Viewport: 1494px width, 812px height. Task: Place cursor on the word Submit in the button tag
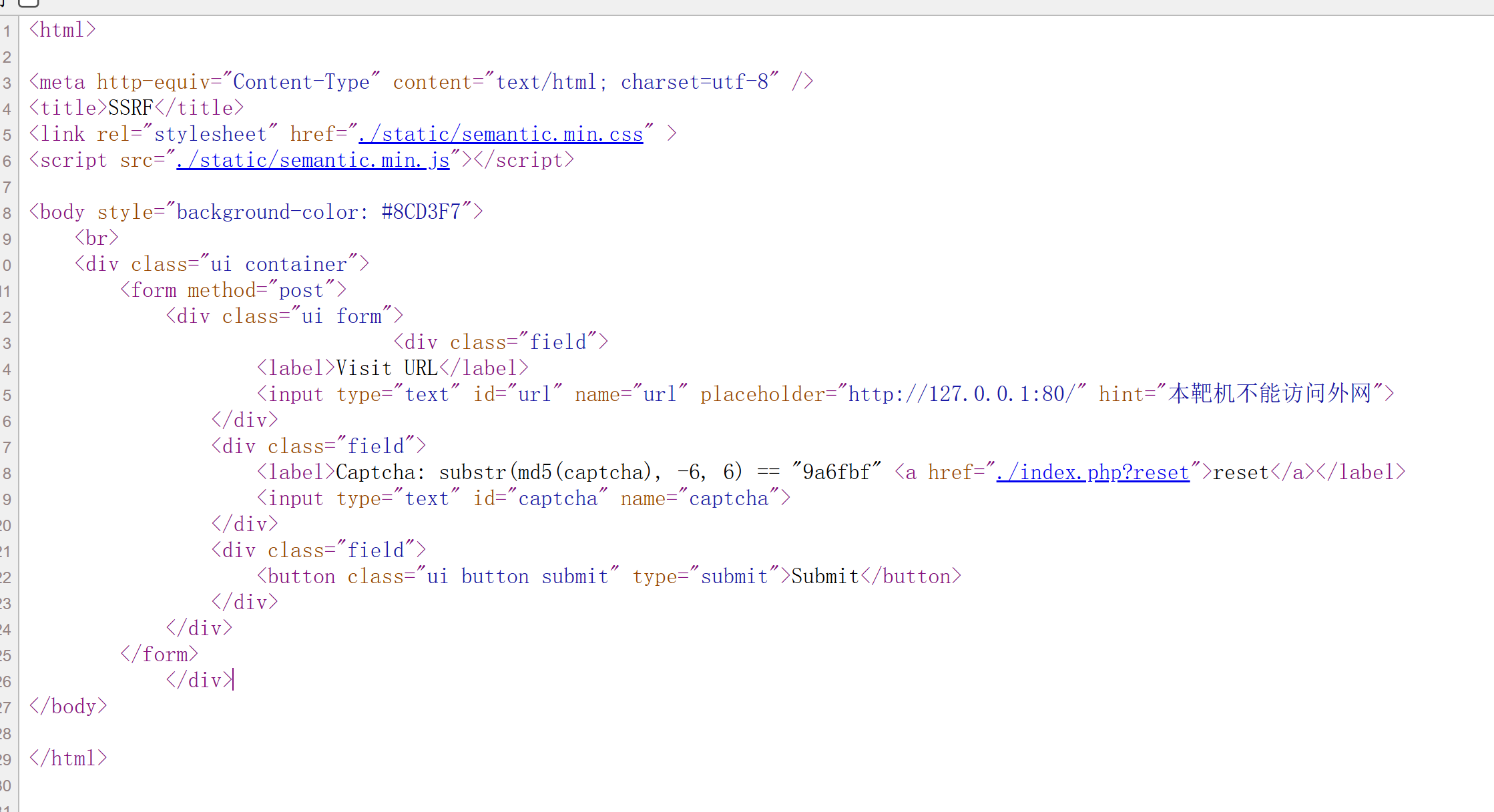(x=824, y=576)
